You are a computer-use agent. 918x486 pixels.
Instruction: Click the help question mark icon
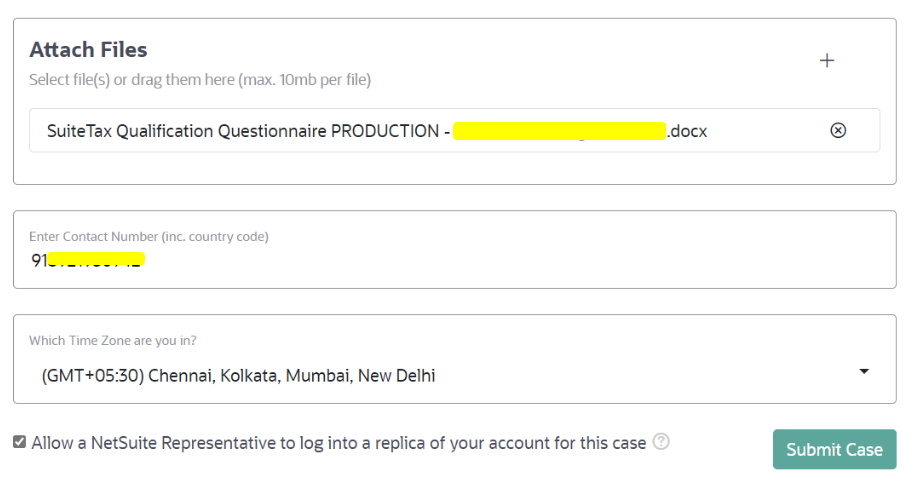pyautogui.click(x=661, y=442)
